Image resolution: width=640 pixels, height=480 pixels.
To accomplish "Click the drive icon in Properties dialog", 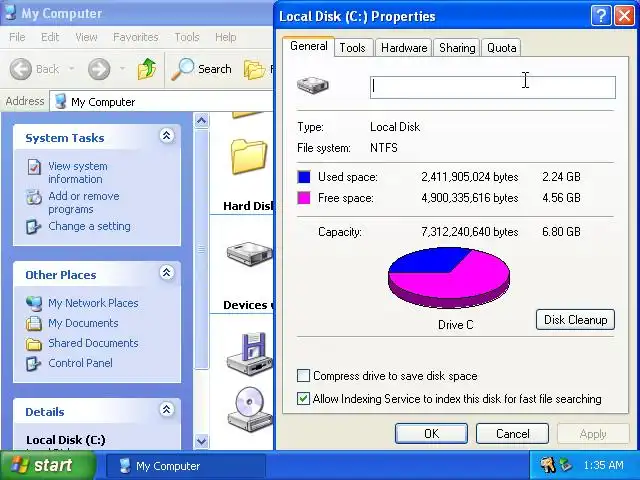I will click(x=313, y=85).
